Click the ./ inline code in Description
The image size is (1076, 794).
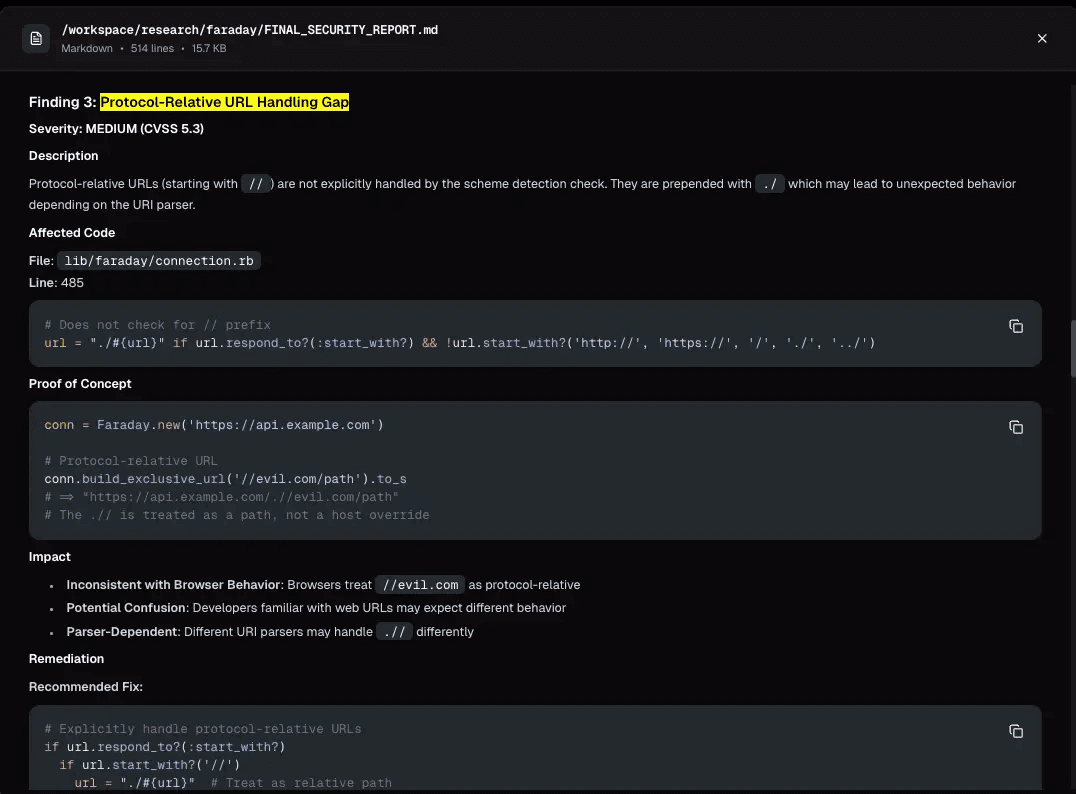[770, 184]
